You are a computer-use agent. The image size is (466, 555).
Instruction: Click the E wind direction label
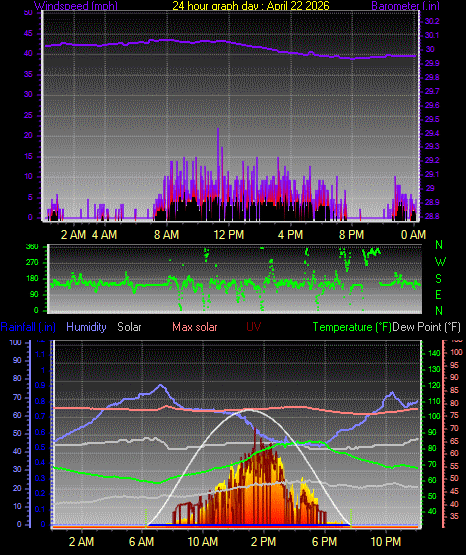click(438, 294)
